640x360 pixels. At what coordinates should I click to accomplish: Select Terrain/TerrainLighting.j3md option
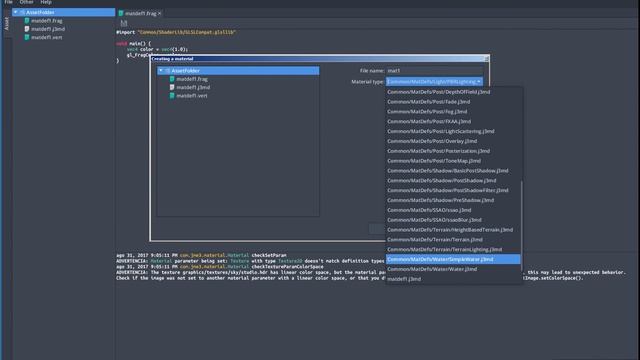tap(453, 249)
